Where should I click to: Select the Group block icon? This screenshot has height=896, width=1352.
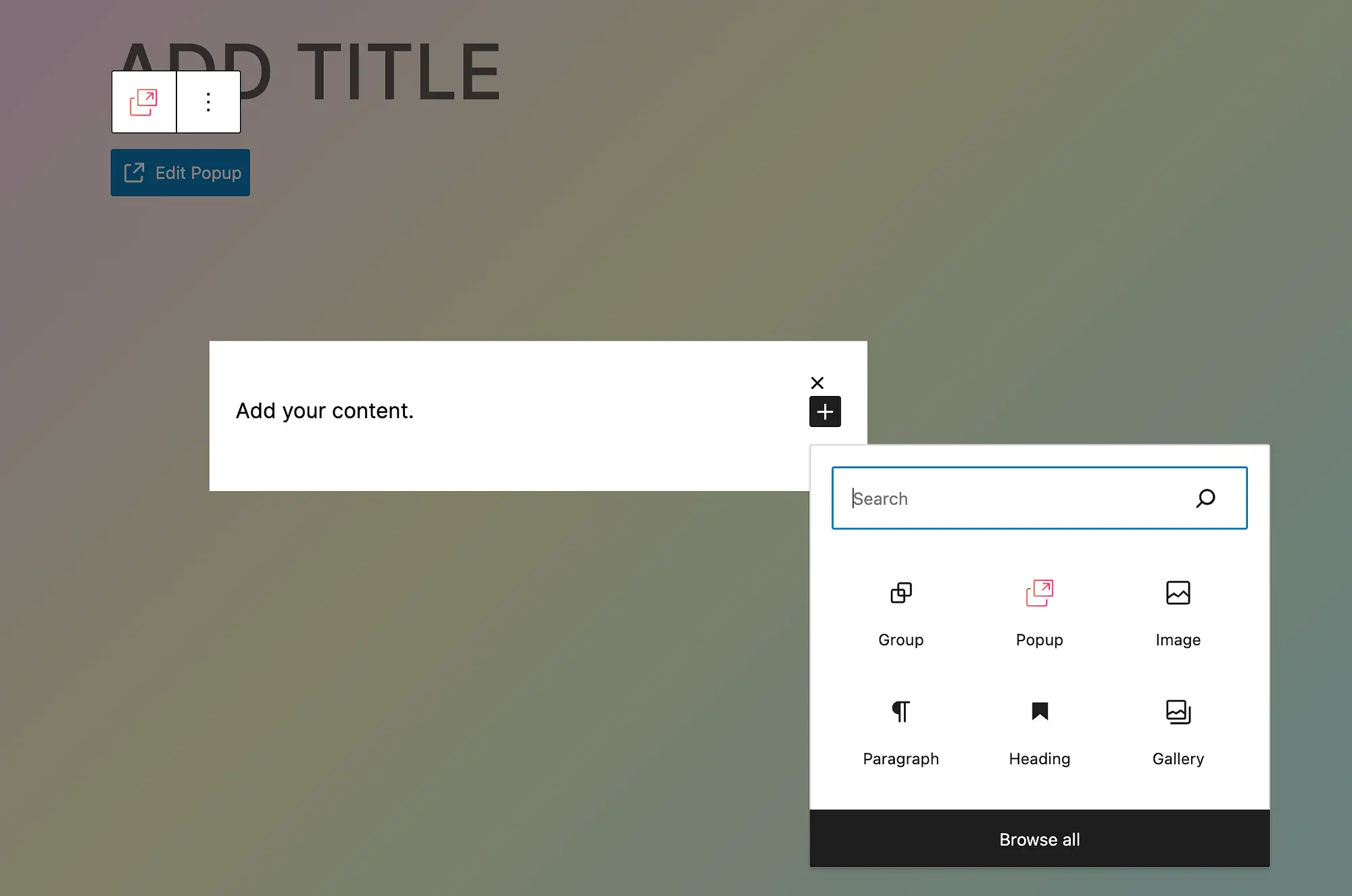900,592
